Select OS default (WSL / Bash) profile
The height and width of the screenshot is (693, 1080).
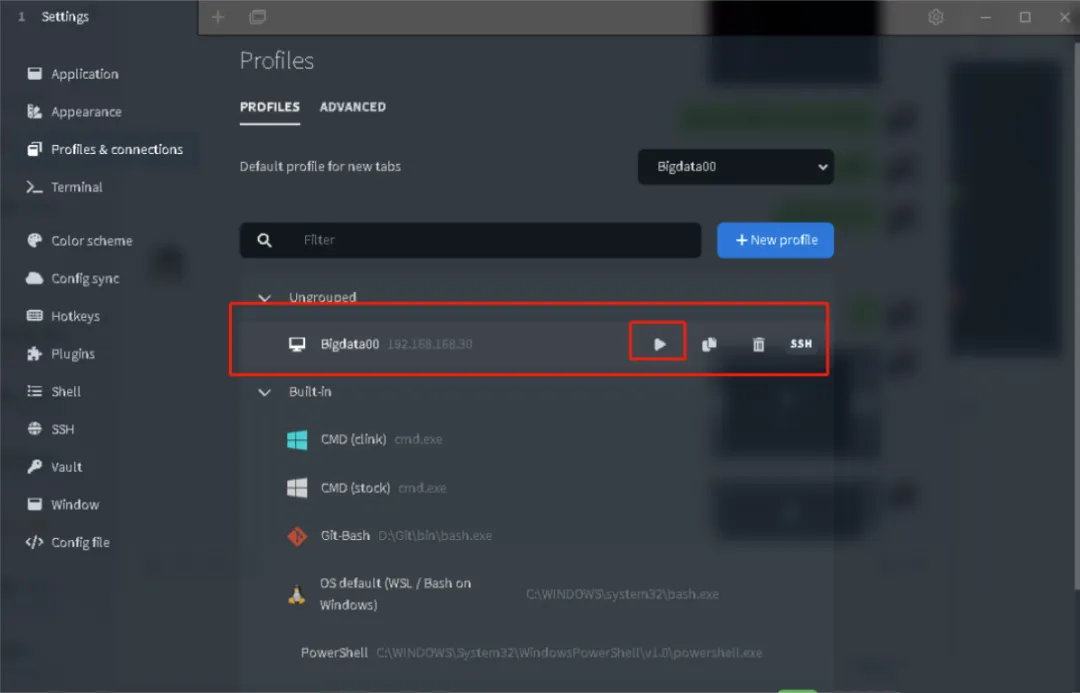[x=395, y=594]
